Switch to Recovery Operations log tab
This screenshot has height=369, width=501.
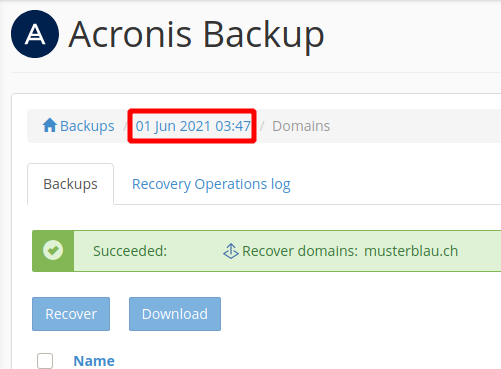pos(211,184)
